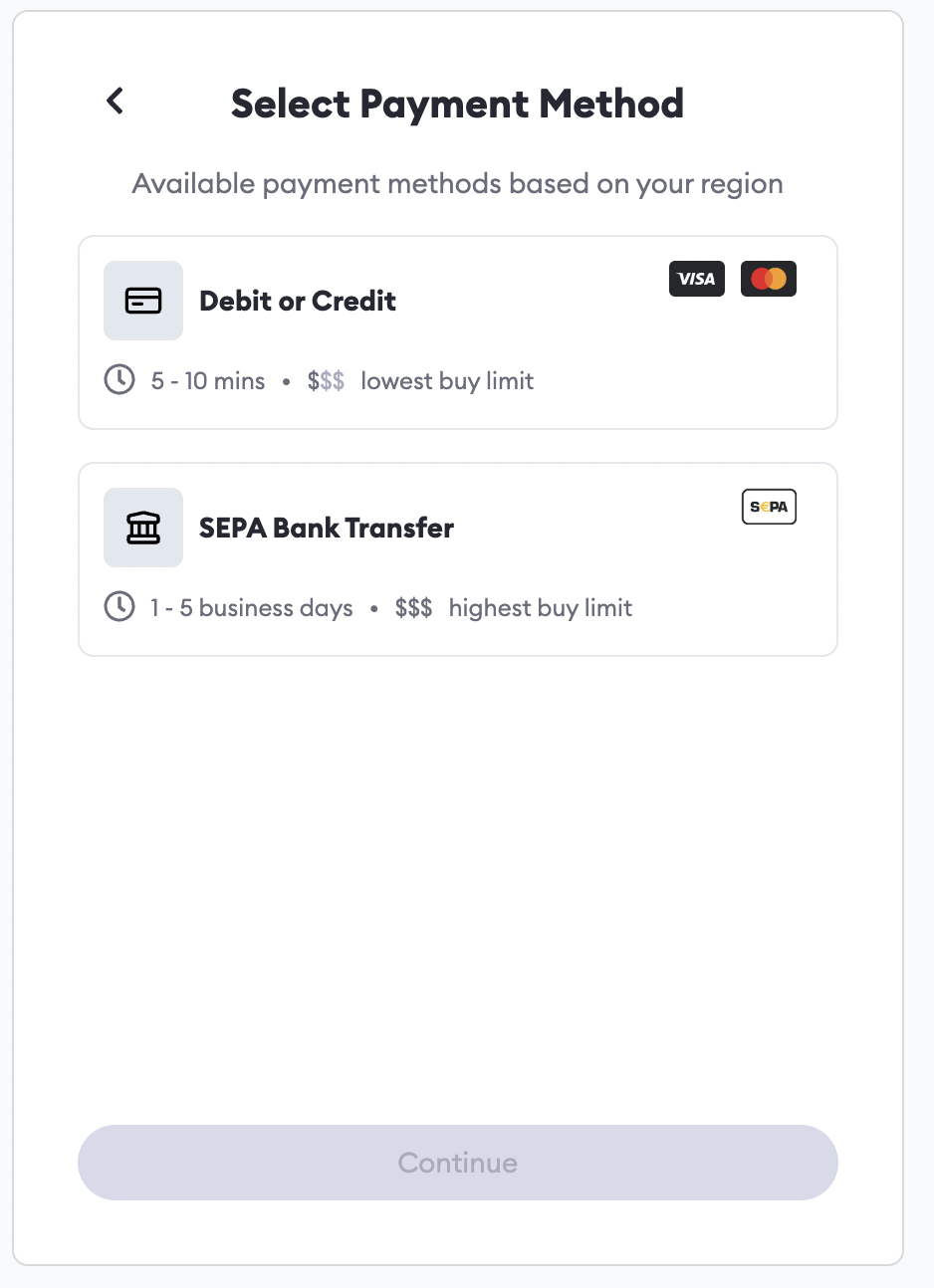Click the $$$ fee indicator on the Debit card

pos(326,381)
